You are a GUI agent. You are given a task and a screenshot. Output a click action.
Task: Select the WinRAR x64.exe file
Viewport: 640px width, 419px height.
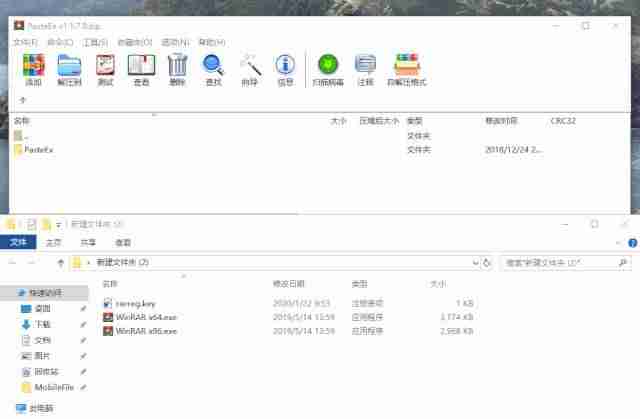[288, 317]
